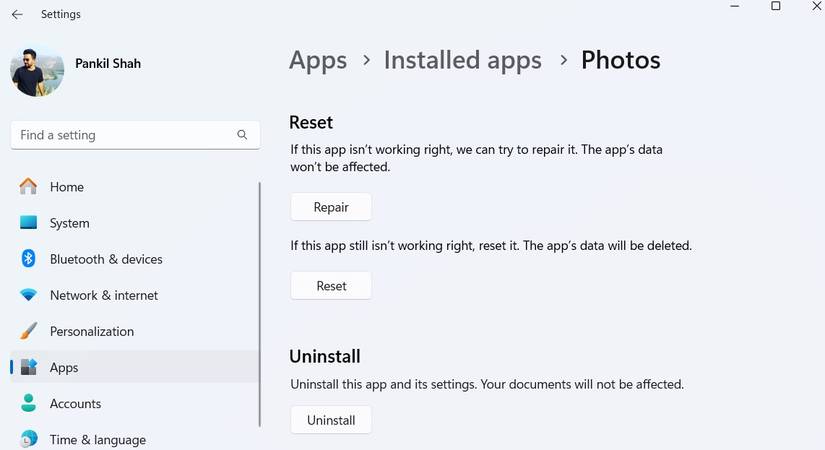
Task: Click the Uninstall button
Action: (331, 420)
